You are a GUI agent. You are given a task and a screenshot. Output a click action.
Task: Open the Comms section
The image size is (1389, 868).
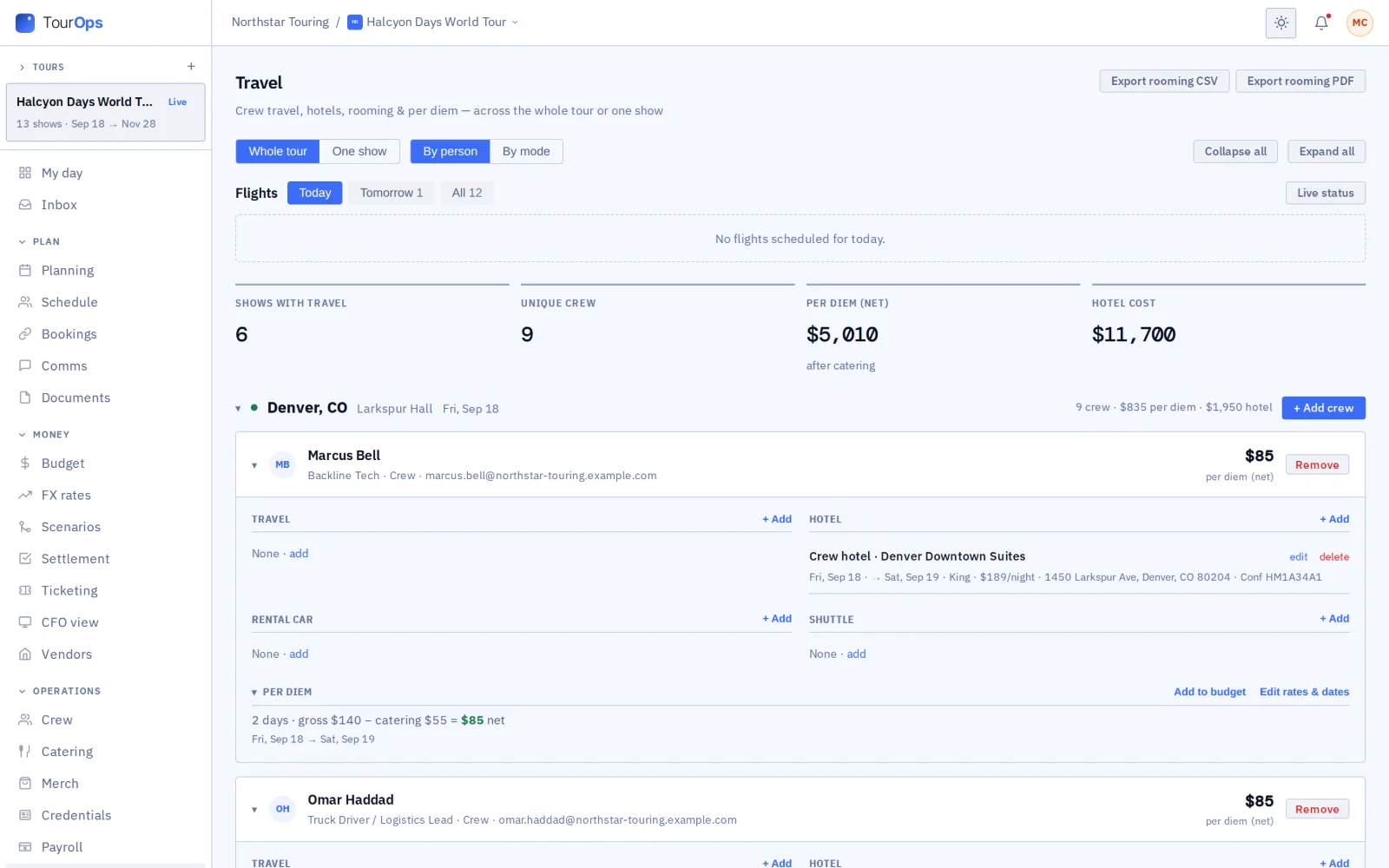[x=105, y=365]
